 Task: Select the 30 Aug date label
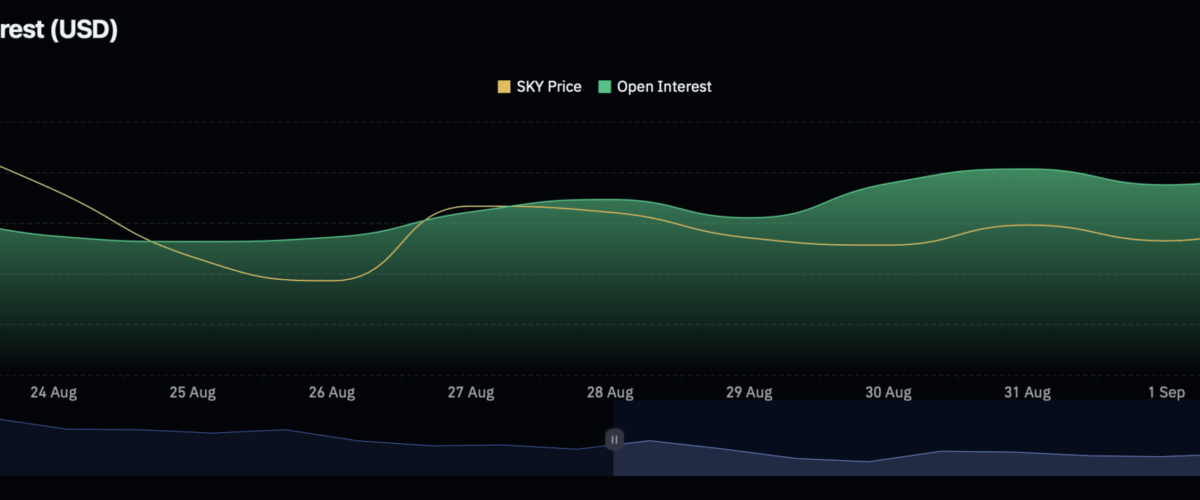(x=887, y=392)
